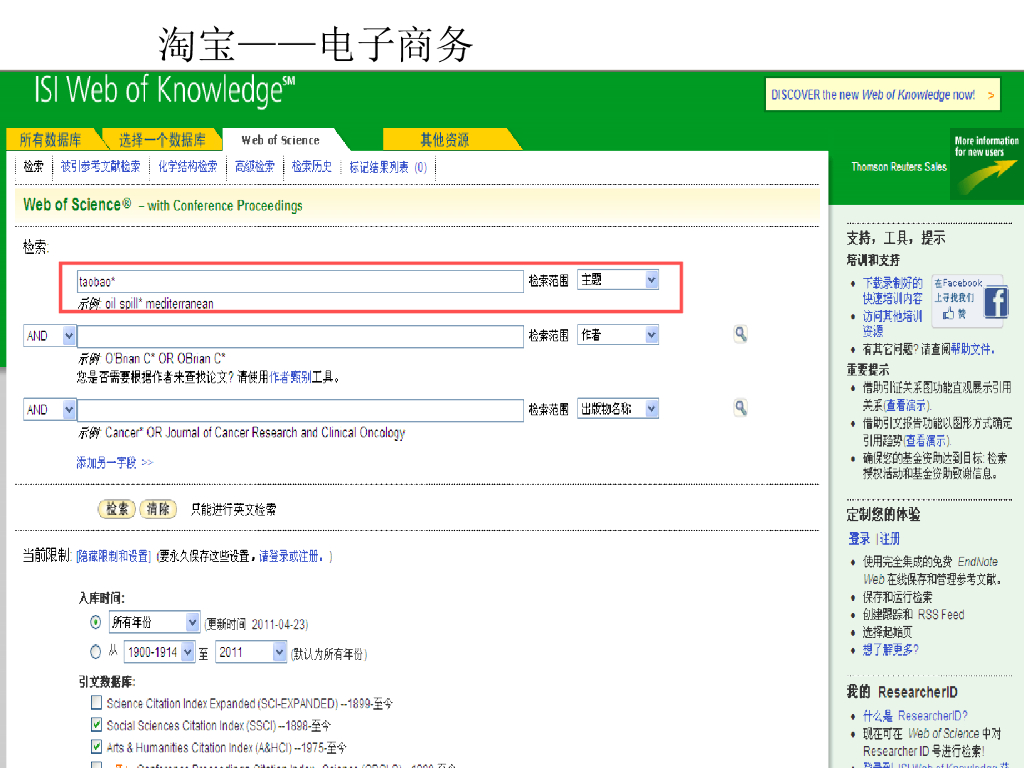Screen dimensions: 1024x768
Task: Open the AND operator dropdown beside 作者 row
Action: (x=50, y=336)
